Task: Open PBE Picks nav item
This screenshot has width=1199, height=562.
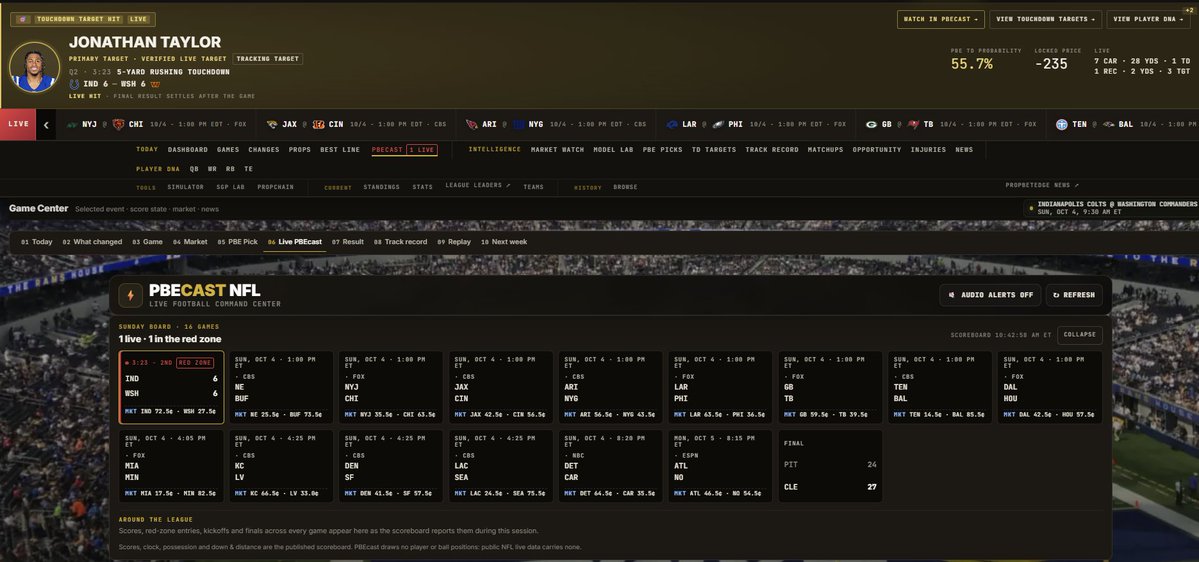Action: (x=662, y=150)
